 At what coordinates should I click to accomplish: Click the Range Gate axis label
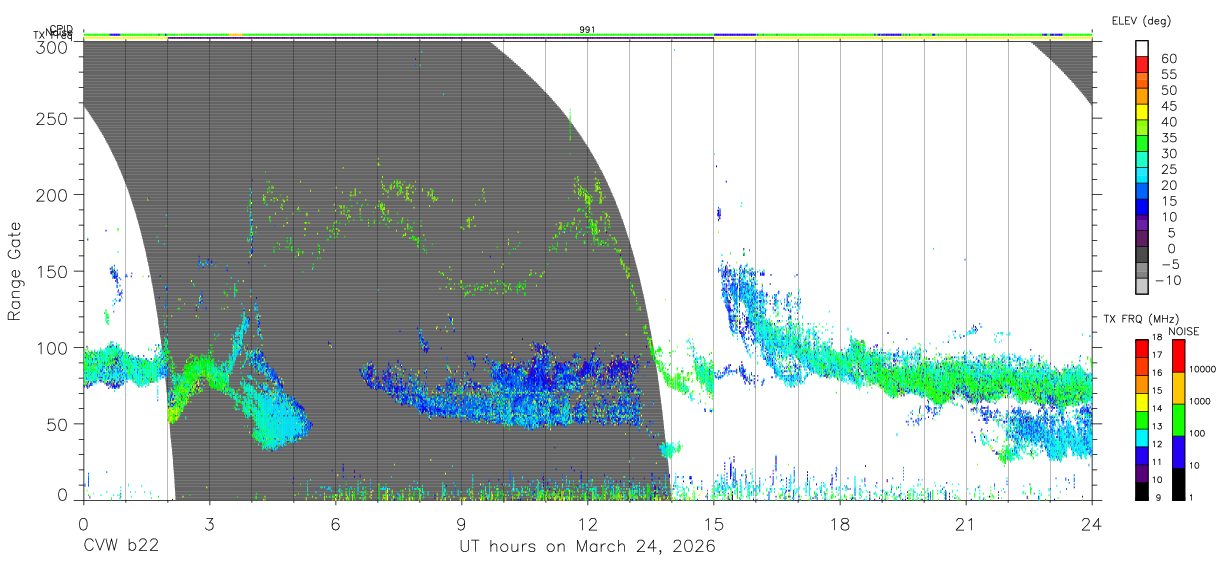[15, 271]
